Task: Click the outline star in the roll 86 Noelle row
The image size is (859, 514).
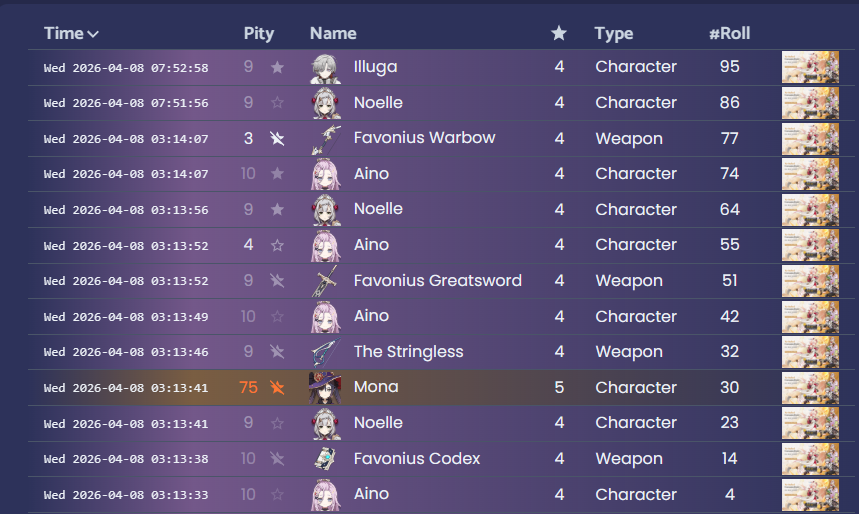Action: [277, 102]
